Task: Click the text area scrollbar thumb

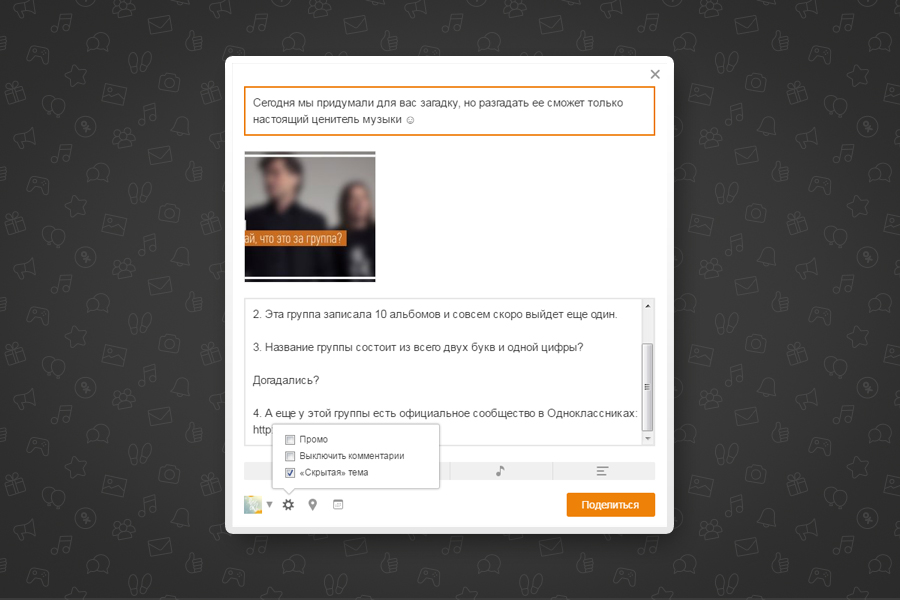Action: click(x=647, y=385)
